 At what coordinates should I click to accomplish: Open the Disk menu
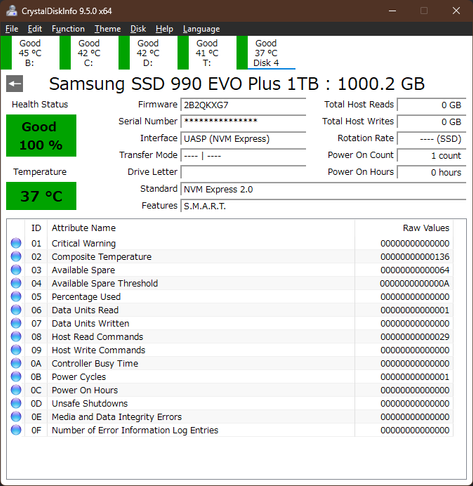tap(138, 29)
